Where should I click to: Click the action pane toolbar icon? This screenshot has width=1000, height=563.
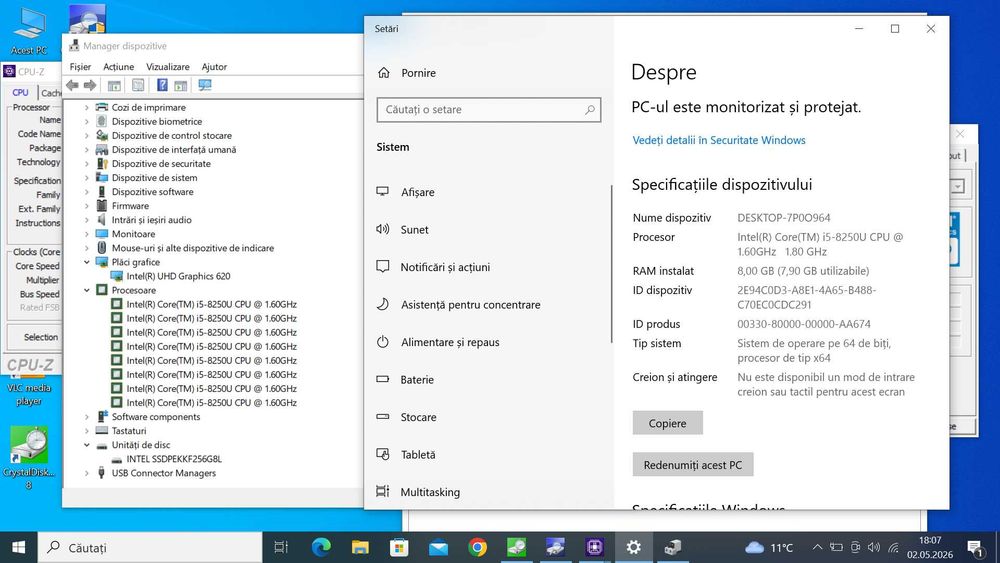point(180,85)
